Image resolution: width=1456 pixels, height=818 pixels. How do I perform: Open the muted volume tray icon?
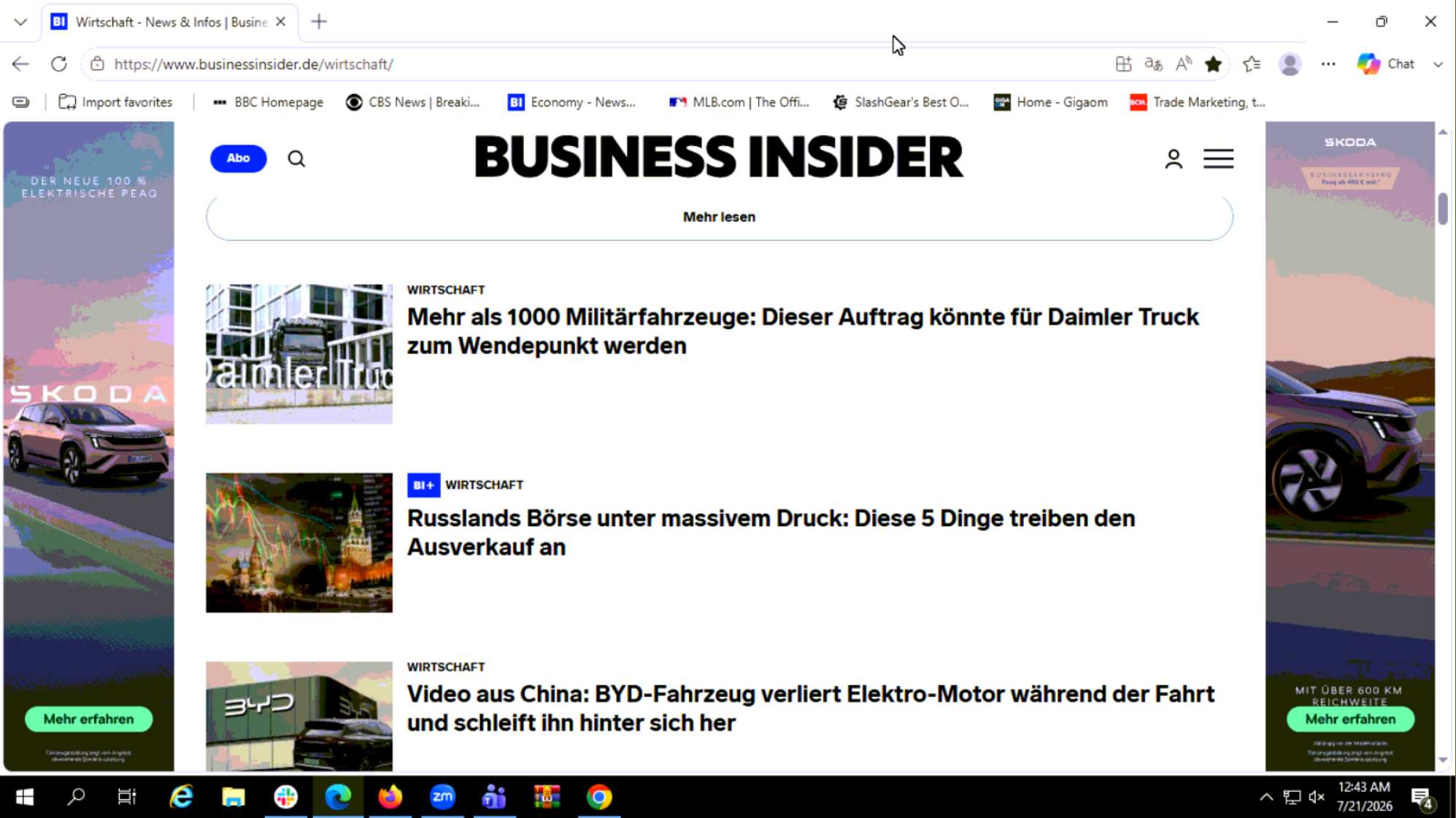click(1317, 797)
